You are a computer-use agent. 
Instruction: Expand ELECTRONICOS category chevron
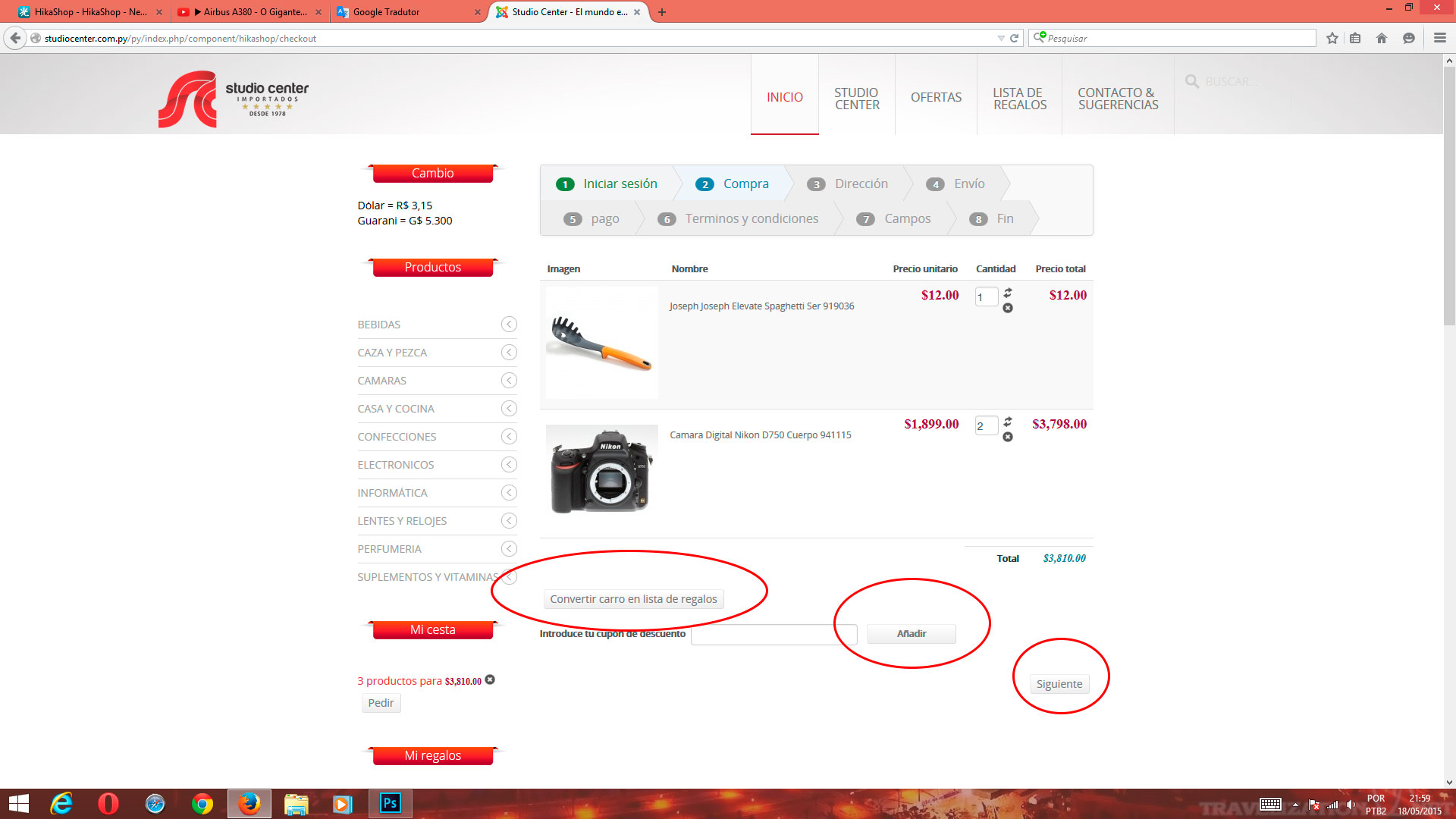tap(509, 465)
